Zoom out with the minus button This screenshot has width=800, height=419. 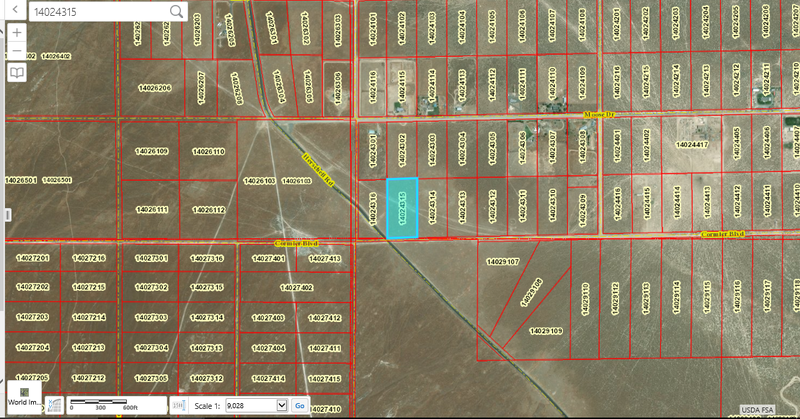[17, 50]
